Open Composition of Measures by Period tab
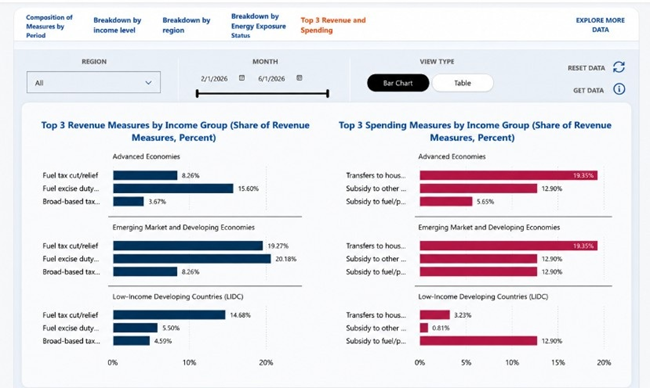Image resolution: width=650 pixels, height=388 pixels. coord(49,26)
